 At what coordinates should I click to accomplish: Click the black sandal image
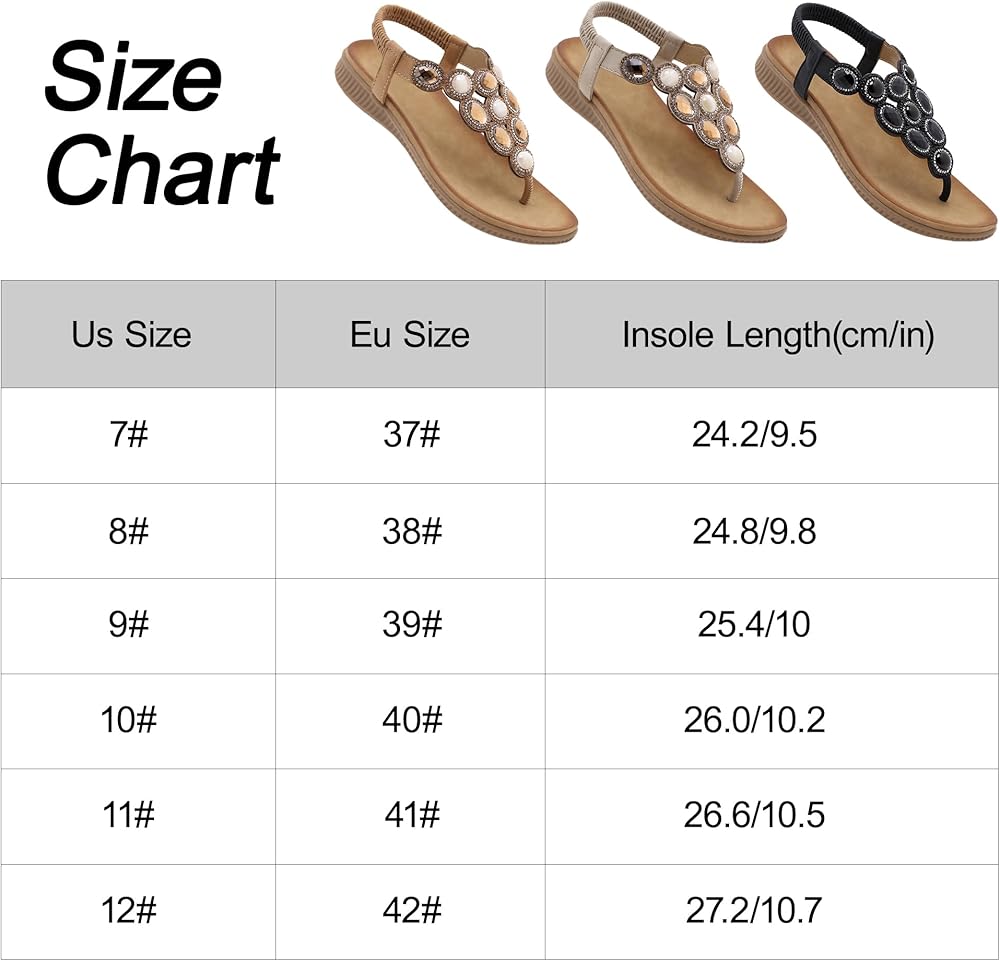tap(877, 135)
